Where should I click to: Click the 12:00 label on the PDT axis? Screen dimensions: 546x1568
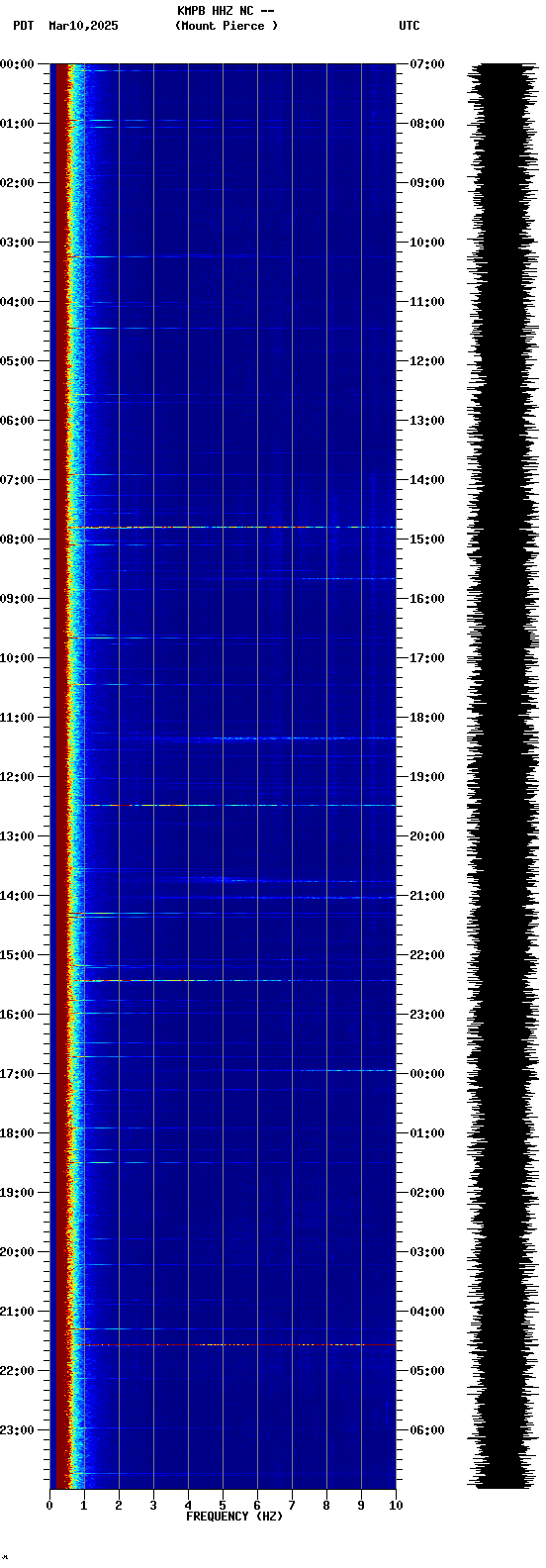pos(17,777)
